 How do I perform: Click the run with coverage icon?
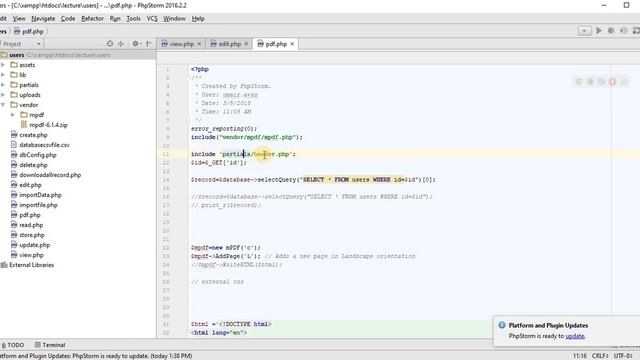click(x=623, y=31)
